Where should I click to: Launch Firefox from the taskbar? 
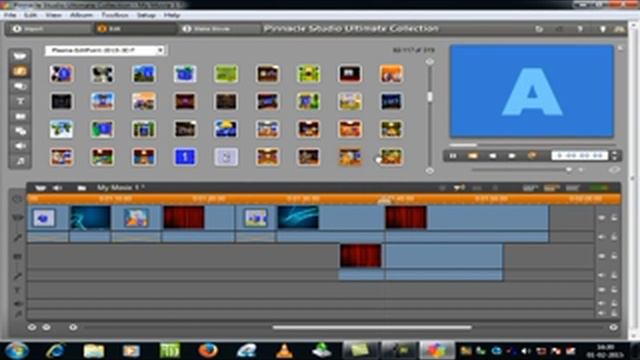coord(208,350)
